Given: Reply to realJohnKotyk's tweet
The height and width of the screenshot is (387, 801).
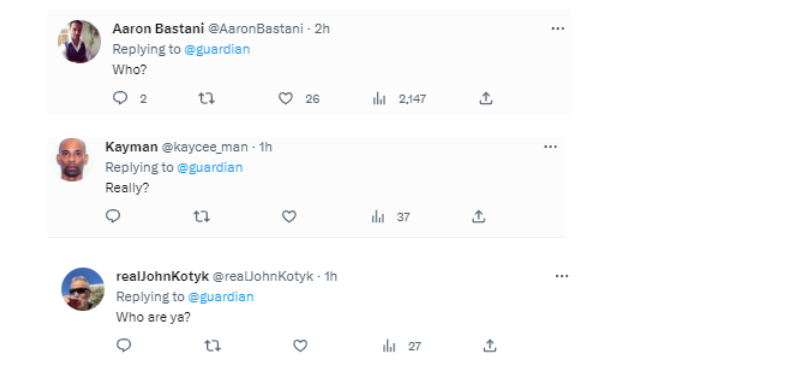Looking at the screenshot, I should [124, 346].
